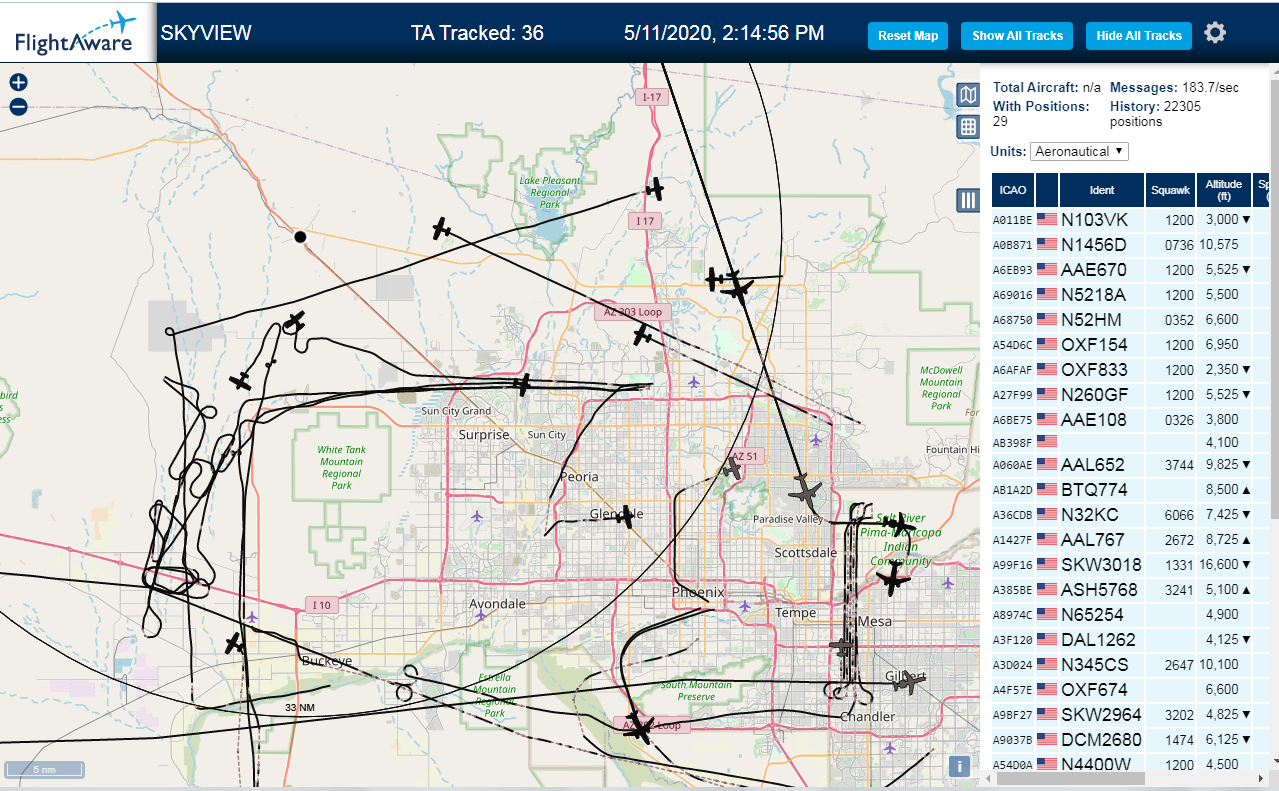Screen dimensions: 1279x791
Task: Click altitude value 16,600
Action: [1218, 566]
